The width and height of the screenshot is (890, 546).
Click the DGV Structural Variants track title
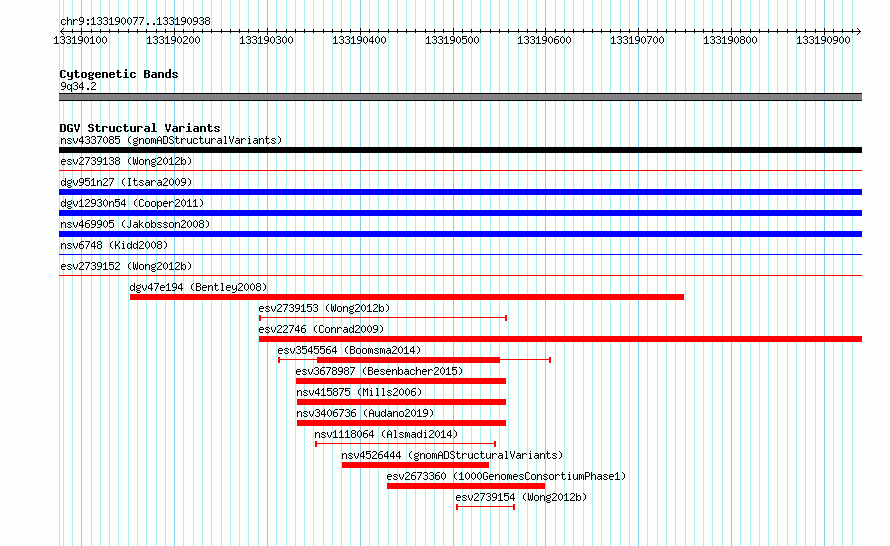140,128
